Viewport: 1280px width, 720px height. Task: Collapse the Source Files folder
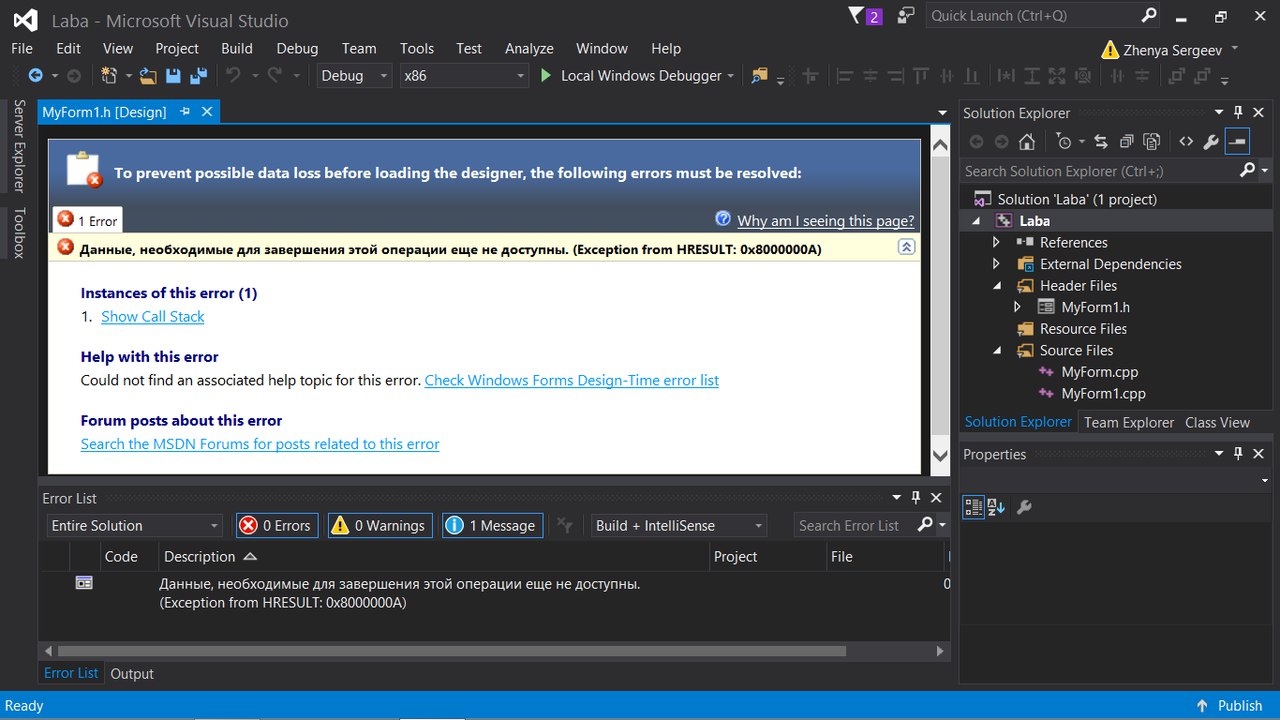pos(997,351)
